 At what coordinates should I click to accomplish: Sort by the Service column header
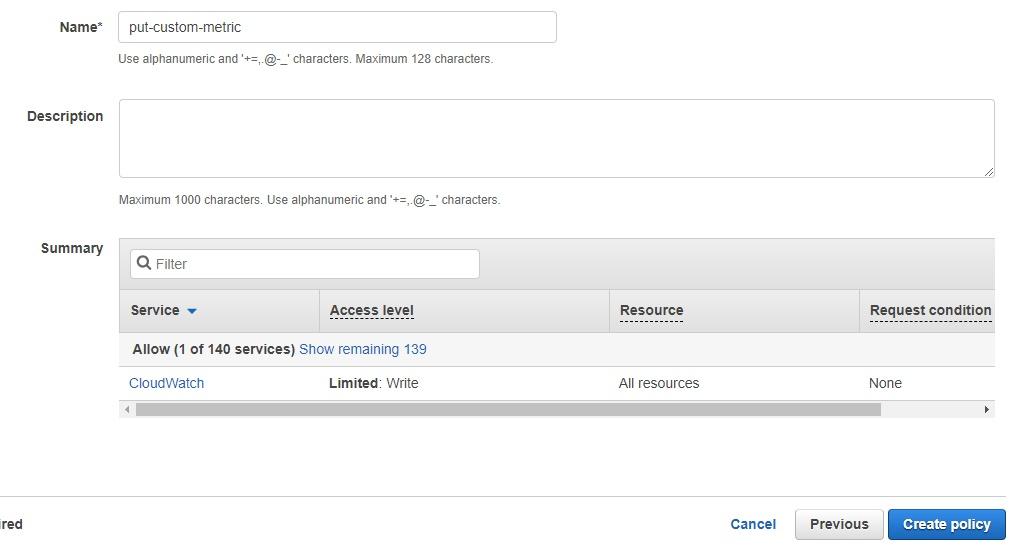(155, 310)
